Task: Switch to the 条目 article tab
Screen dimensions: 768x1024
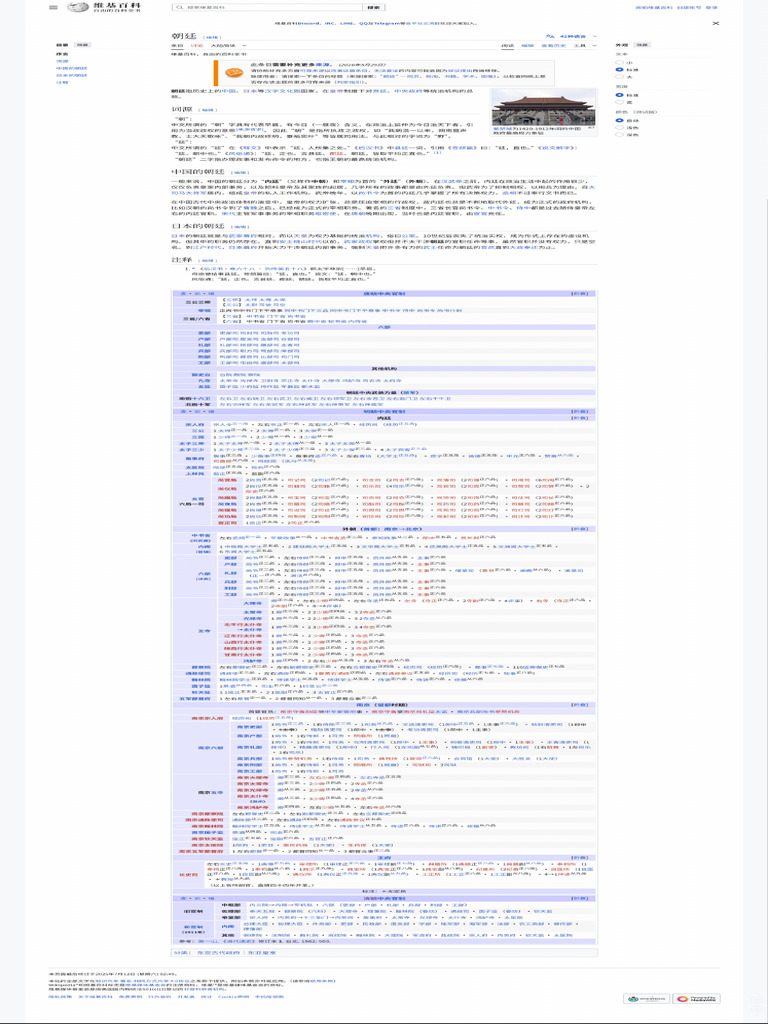Action: (177, 46)
